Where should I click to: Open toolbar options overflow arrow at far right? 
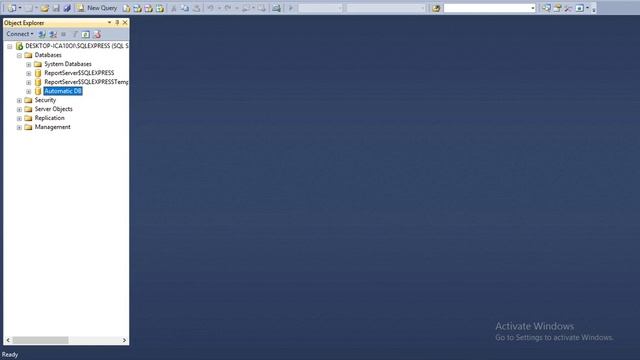point(594,9)
